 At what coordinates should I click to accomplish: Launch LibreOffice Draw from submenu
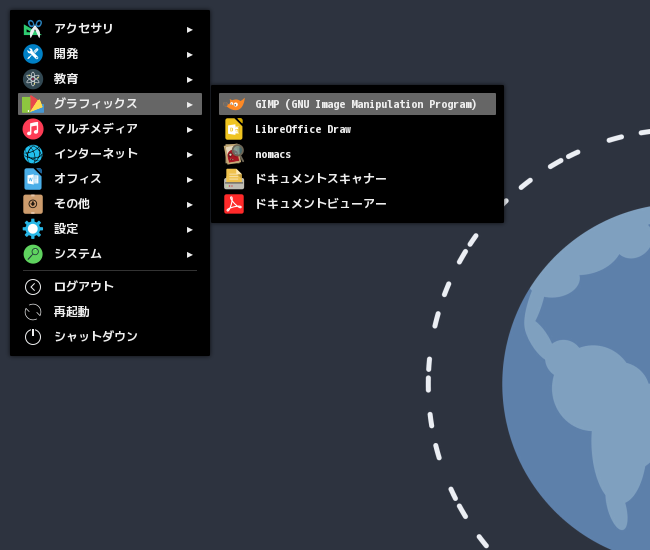tap(357, 129)
